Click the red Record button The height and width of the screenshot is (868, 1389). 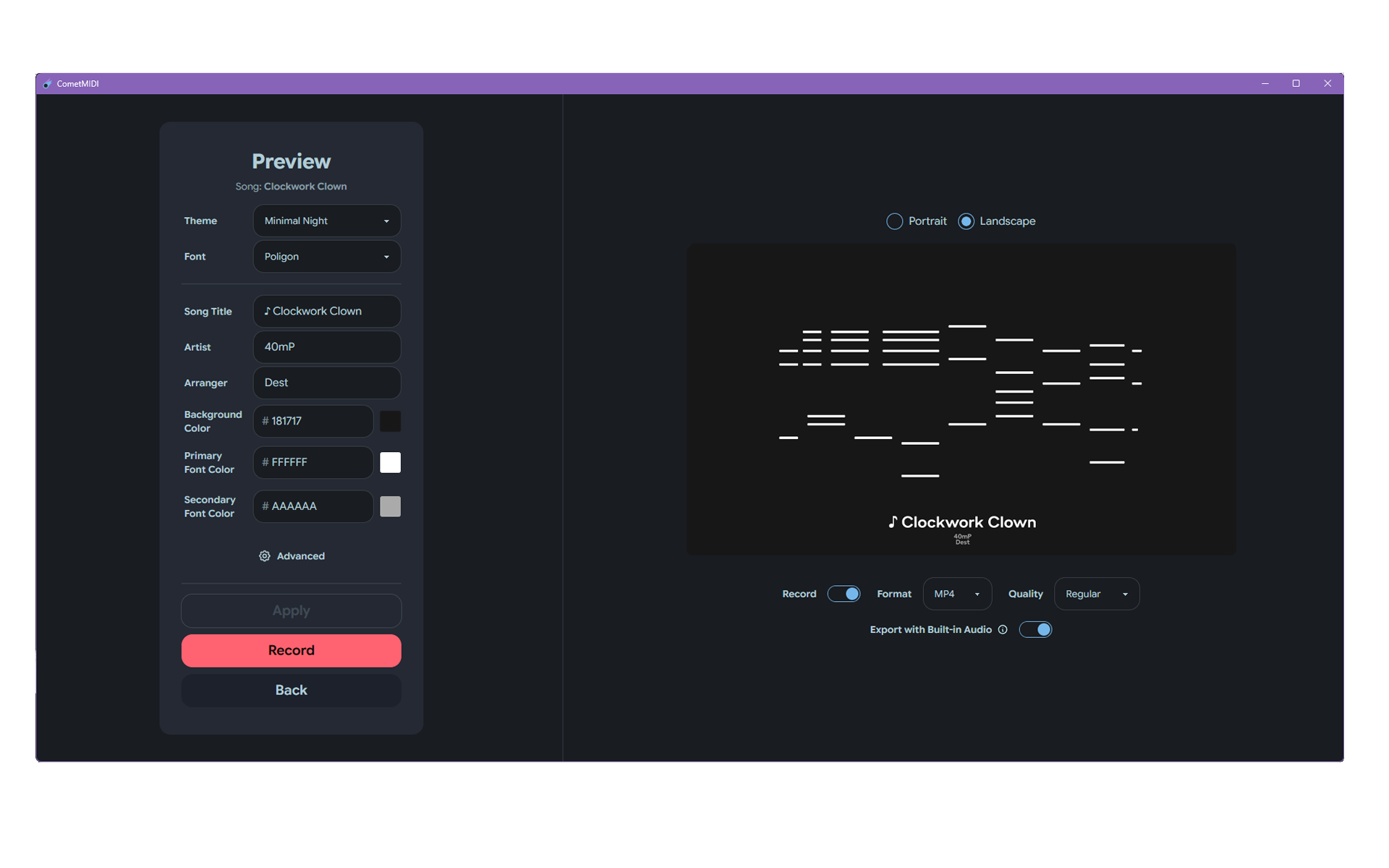click(x=292, y=650)
